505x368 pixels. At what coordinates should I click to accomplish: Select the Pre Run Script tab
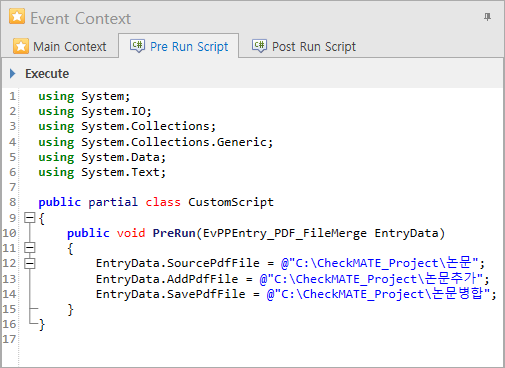tap(179, 46)
